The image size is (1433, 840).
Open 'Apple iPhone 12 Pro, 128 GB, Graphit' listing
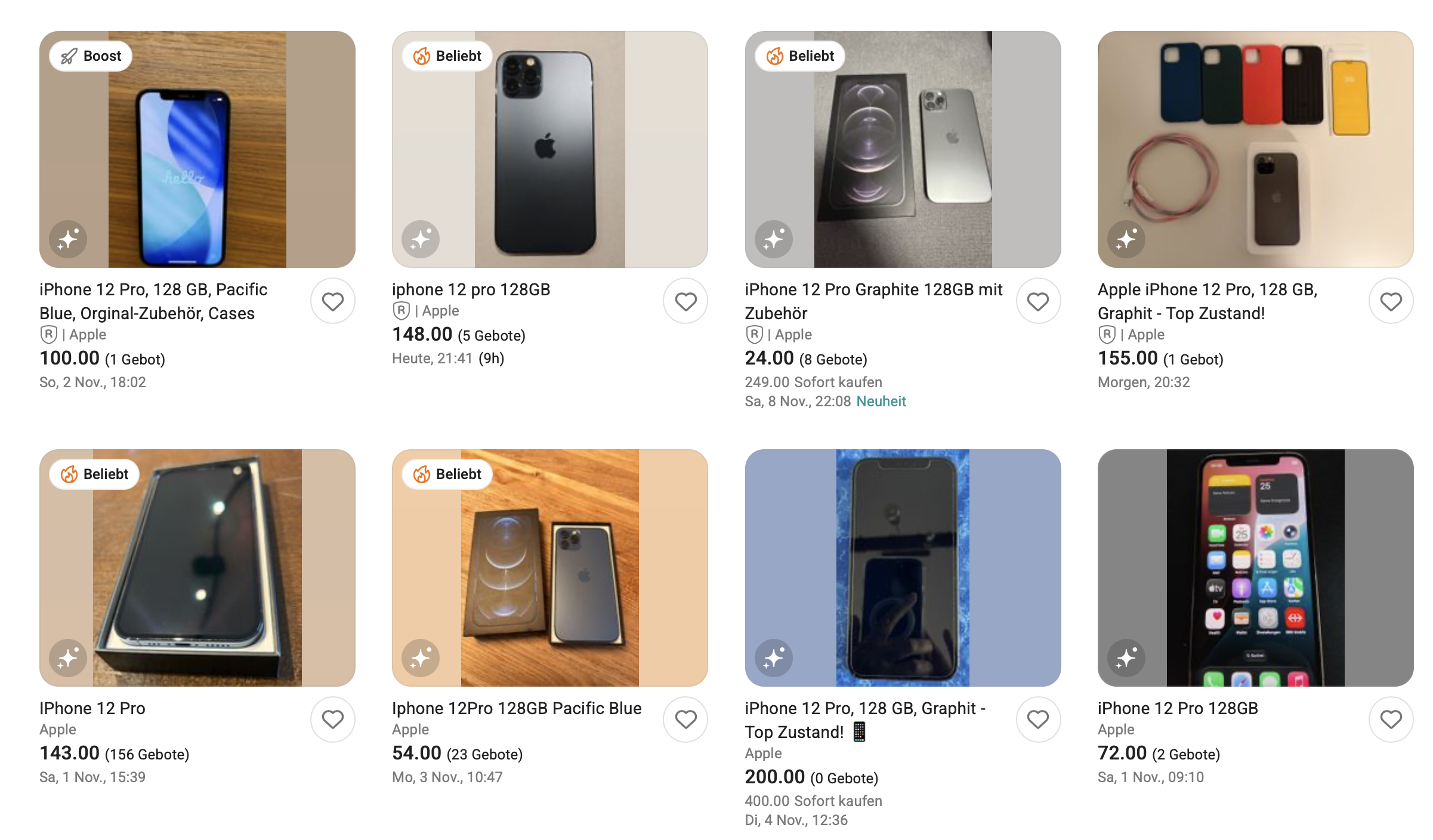[x=1207, y=301]
